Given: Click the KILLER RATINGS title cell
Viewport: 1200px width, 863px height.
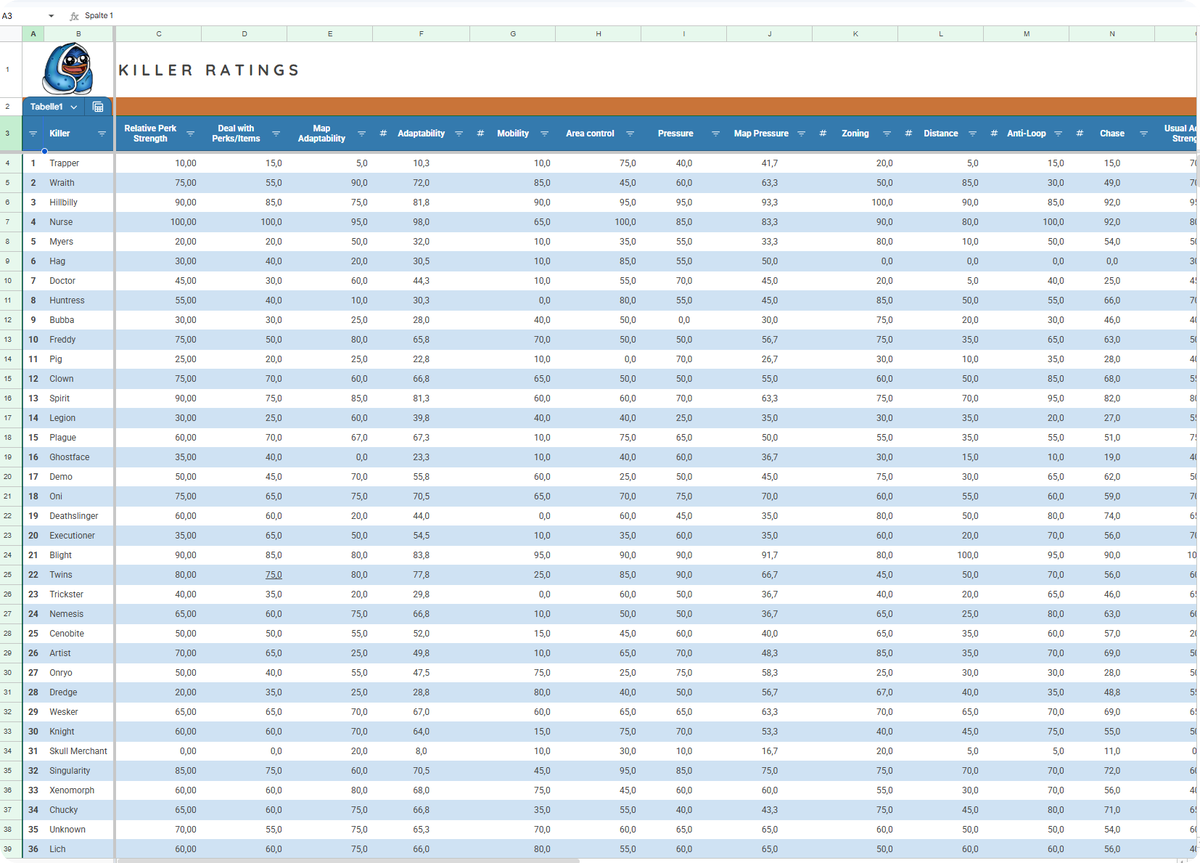Looking at the screenshot, I should point(209,70).
